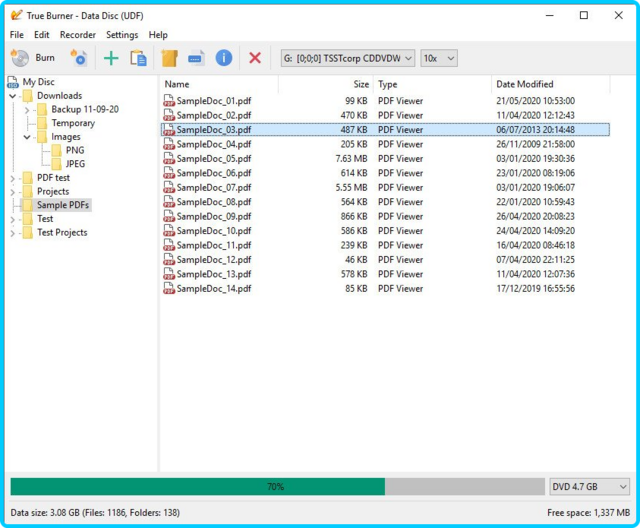The height and width of the screenshot is (528, 640).
Task: Open the blue info properties icon
Action: (224, 58)
